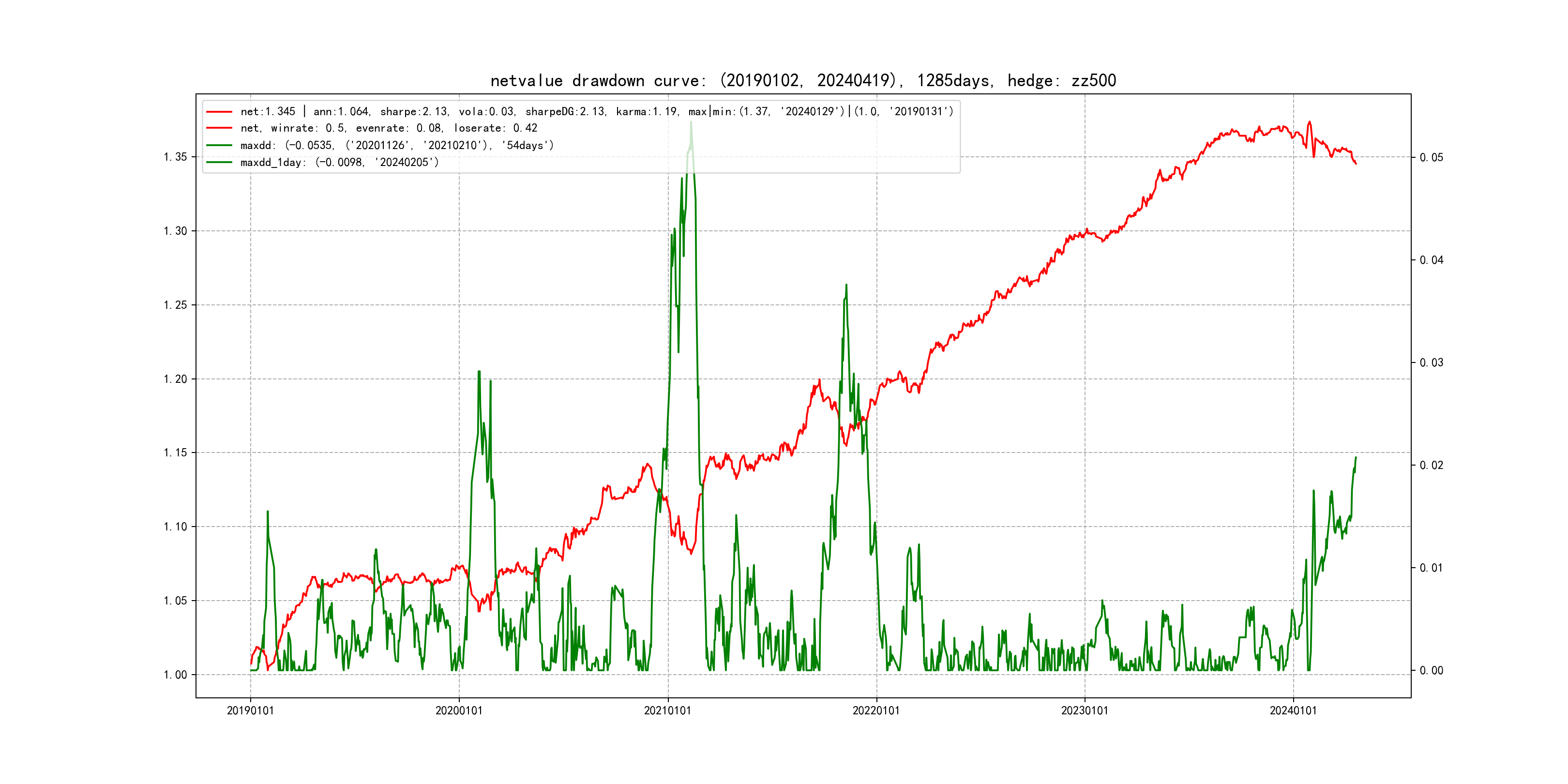Click the 20190101 x-axis tick label
This screenshot has height=784, width=1568.
[x=250, y=710]
